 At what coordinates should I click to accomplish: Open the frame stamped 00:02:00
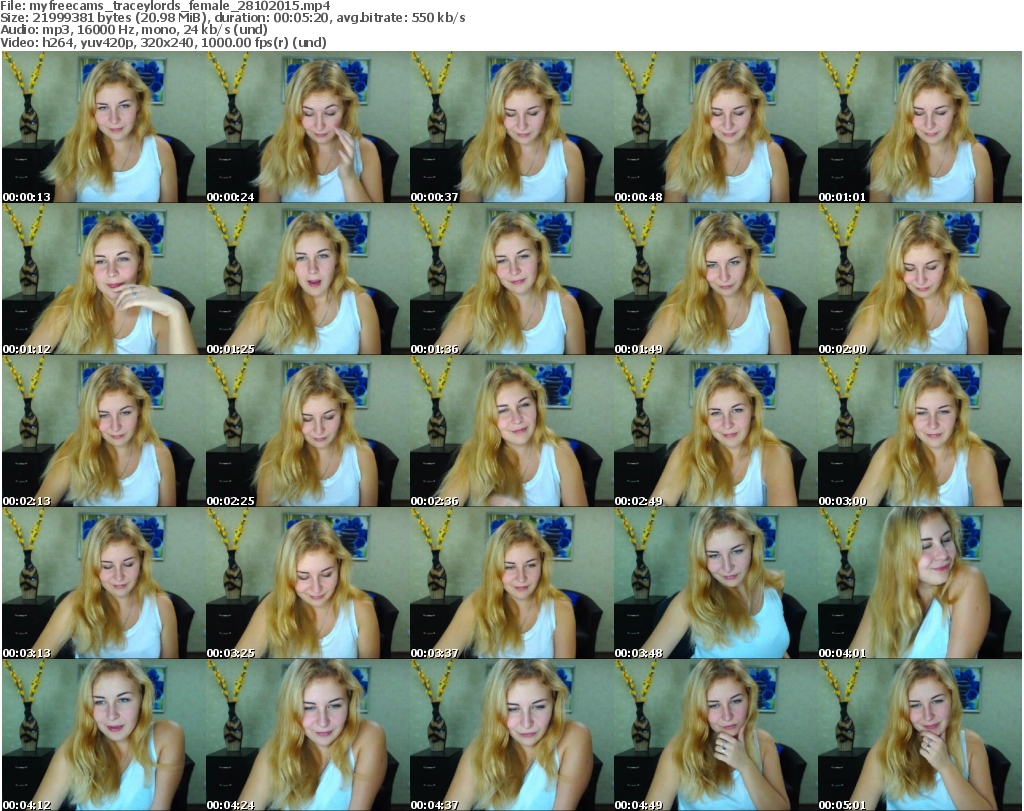pos(920,279)
